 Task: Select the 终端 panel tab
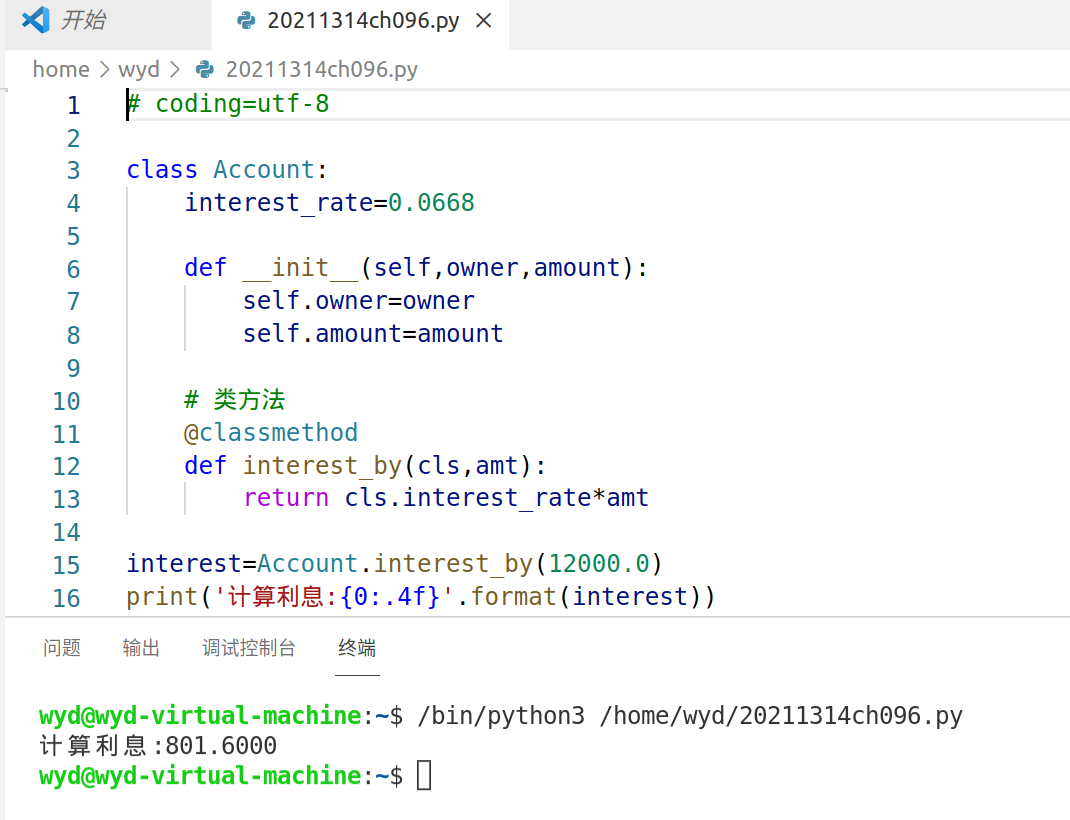[357, 647]
